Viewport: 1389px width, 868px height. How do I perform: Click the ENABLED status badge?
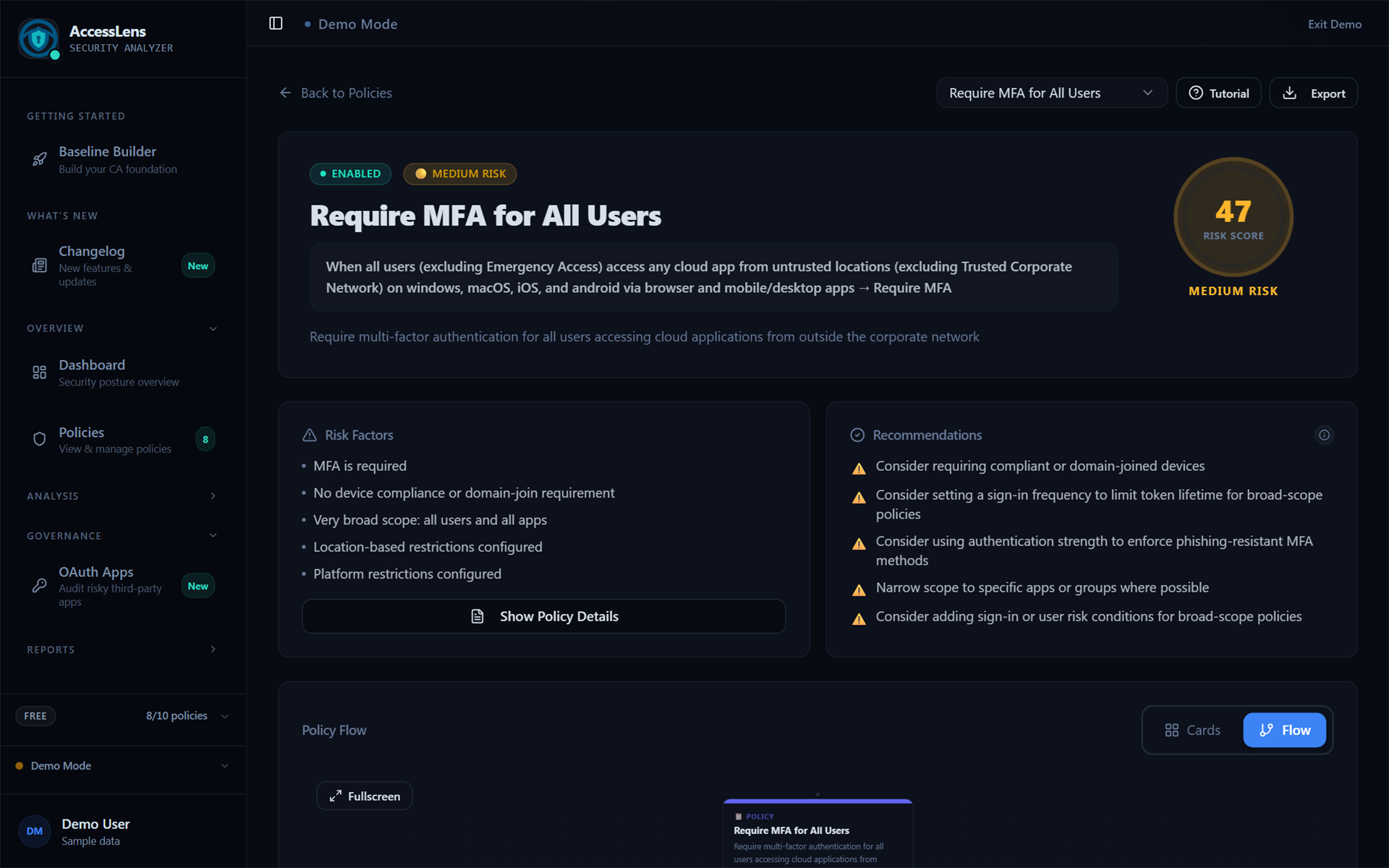pyautogui.click(x=350, y=174)
